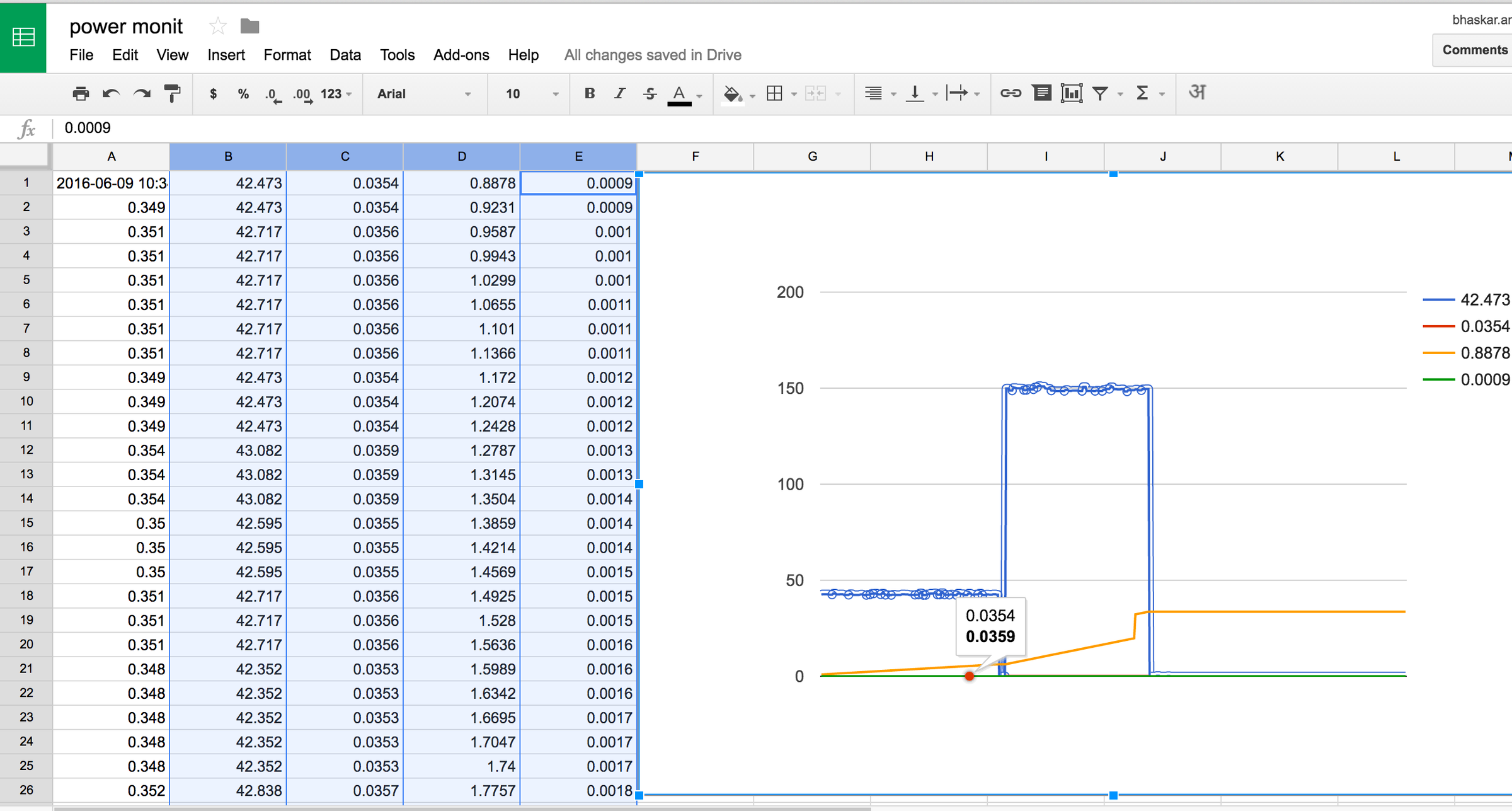Open the Add-ons menu
This screenshot has width=1512, height=811.
point(461,55)
